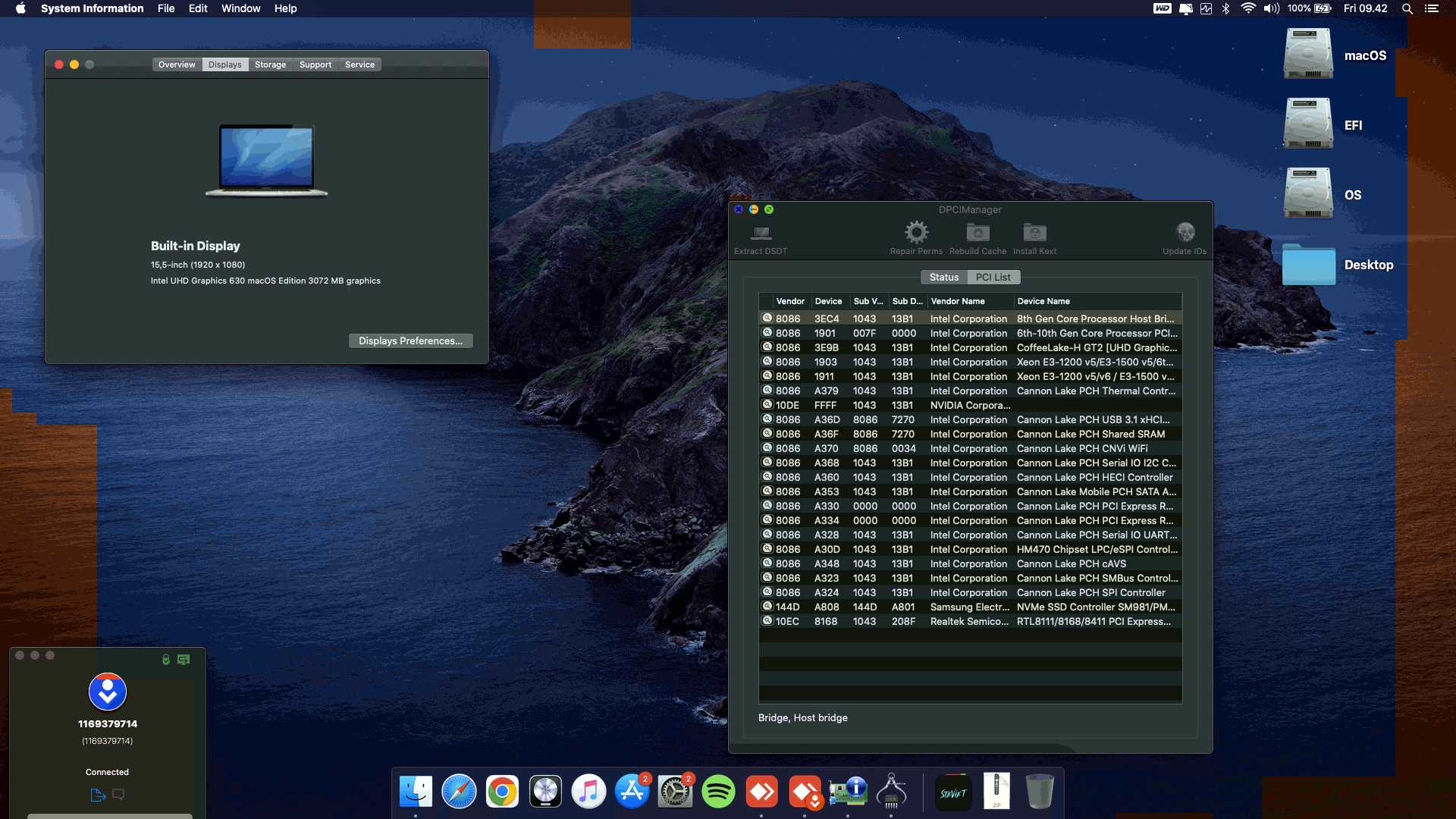The width and height of the screenshot is (1456, 819).
Task: Select Cannon Lake PCH cAVS row
Action: pos(970,564)
